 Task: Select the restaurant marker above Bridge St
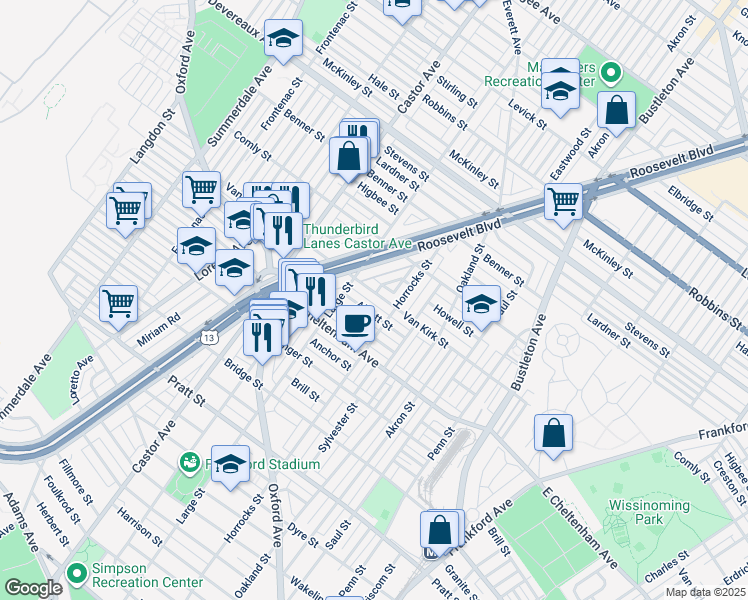pos(262,339)
